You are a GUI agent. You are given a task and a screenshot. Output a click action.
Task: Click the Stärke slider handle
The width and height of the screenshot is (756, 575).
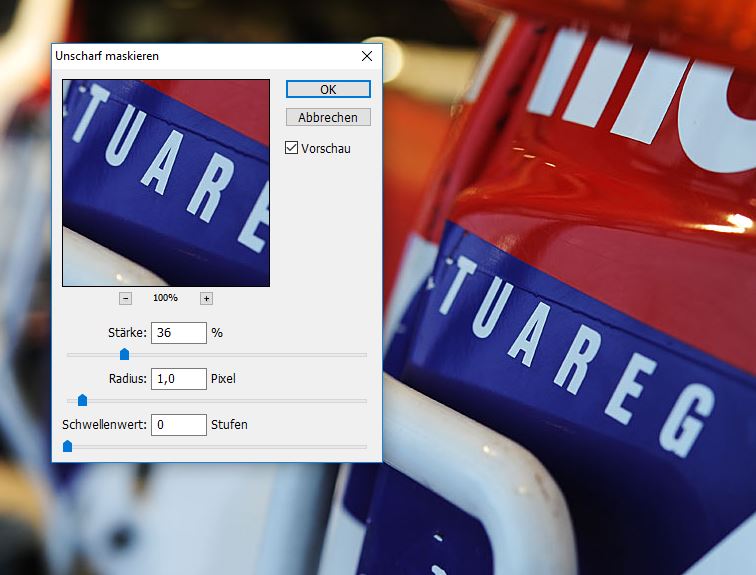124,354
